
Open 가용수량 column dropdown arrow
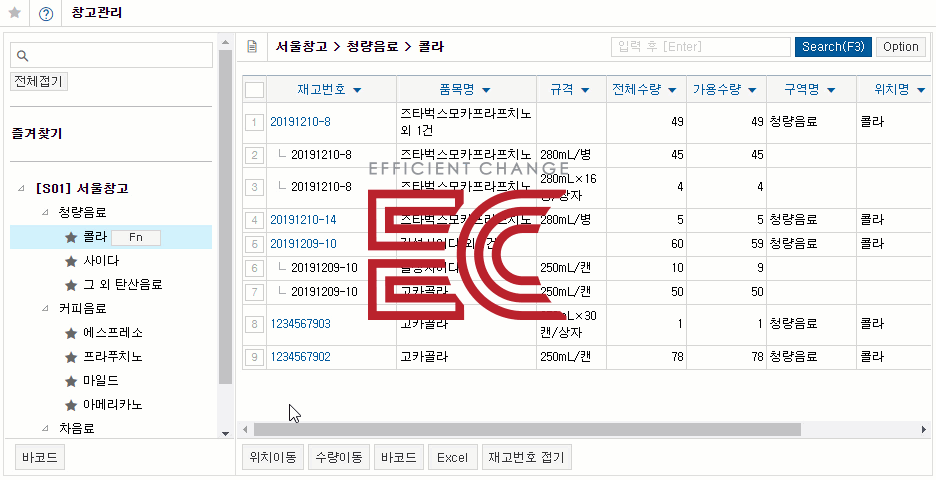tap(752, 90)
